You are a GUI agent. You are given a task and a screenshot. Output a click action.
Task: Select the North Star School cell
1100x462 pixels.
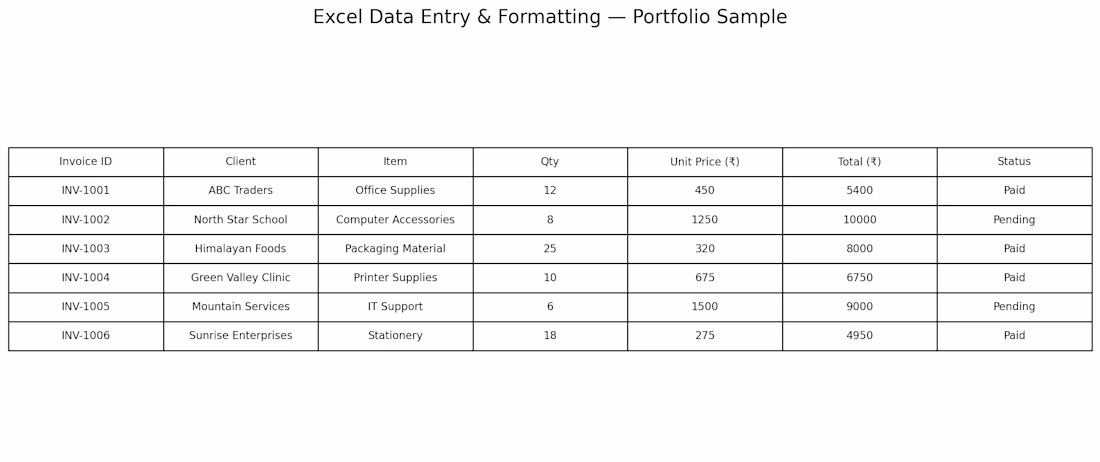tap(241, 220)
